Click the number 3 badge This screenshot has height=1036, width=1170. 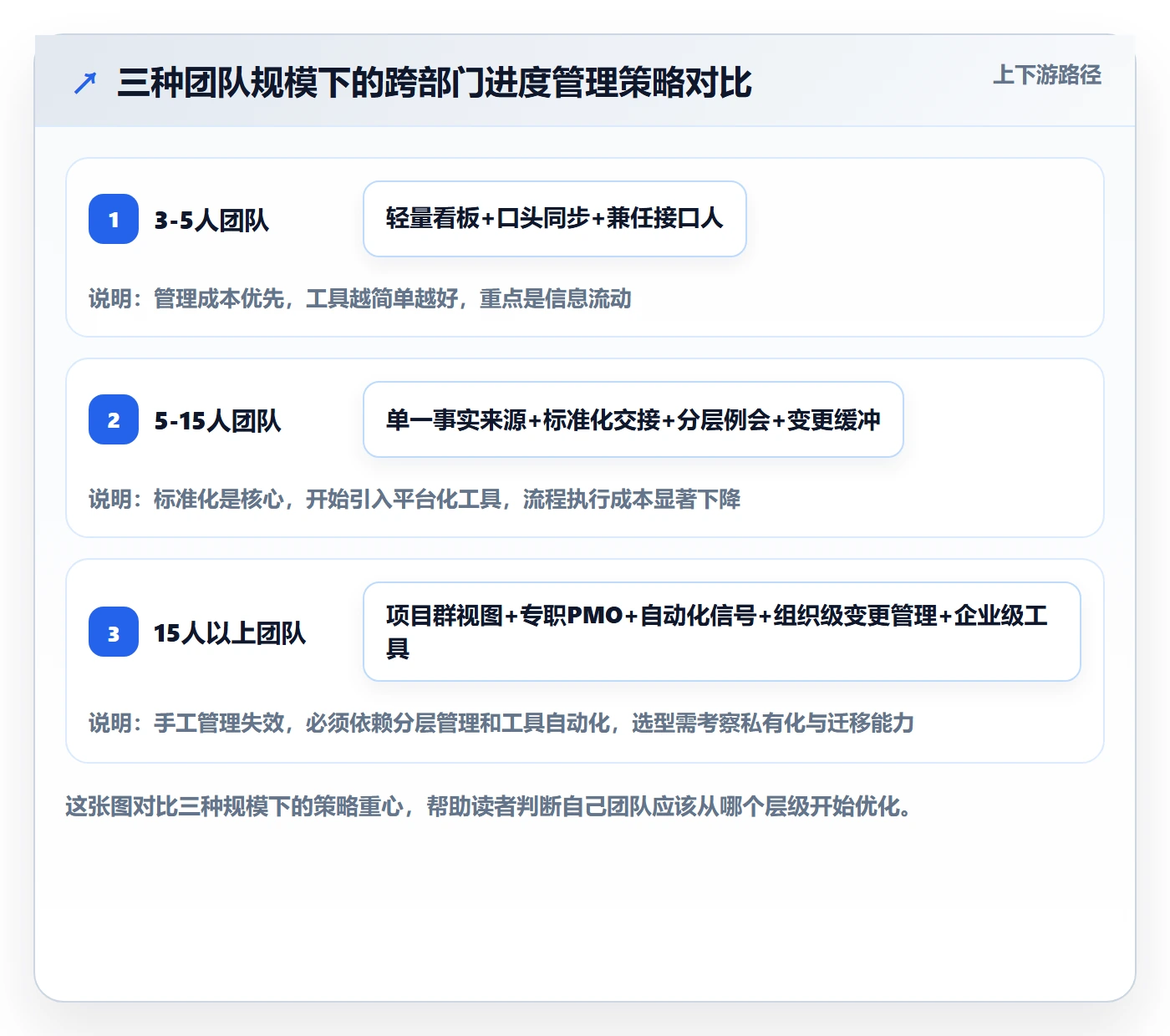click(x=114, y=632)
